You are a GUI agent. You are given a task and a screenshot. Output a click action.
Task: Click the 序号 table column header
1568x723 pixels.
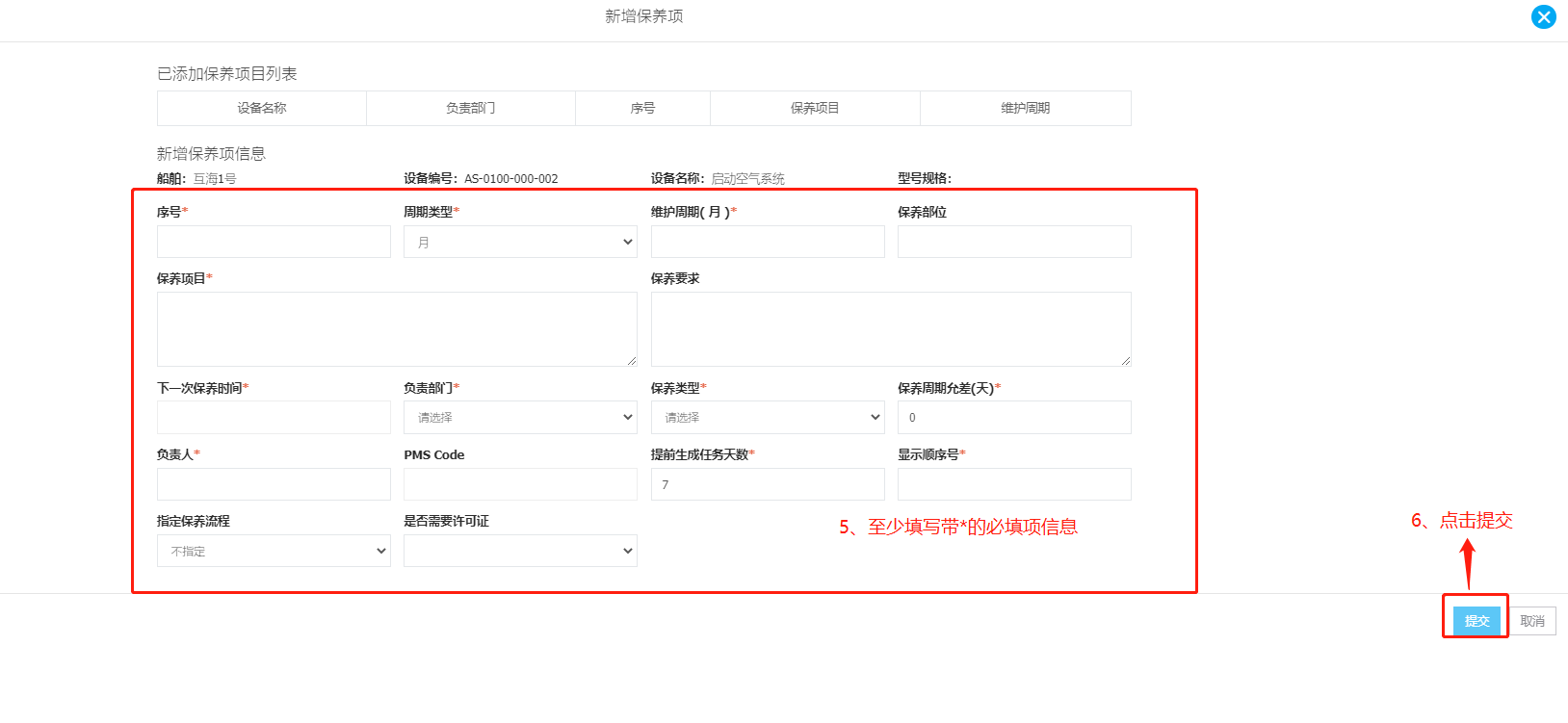642,108
